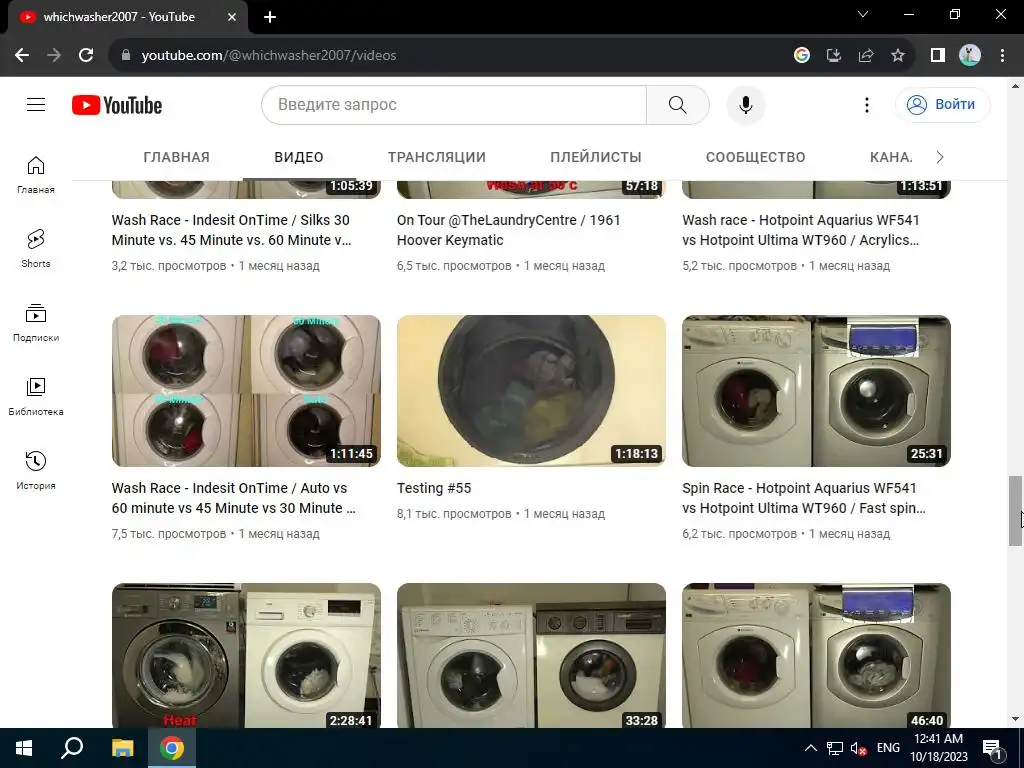
Task: Reload the page with the refresh icon
Action: [x=86, y=55]
